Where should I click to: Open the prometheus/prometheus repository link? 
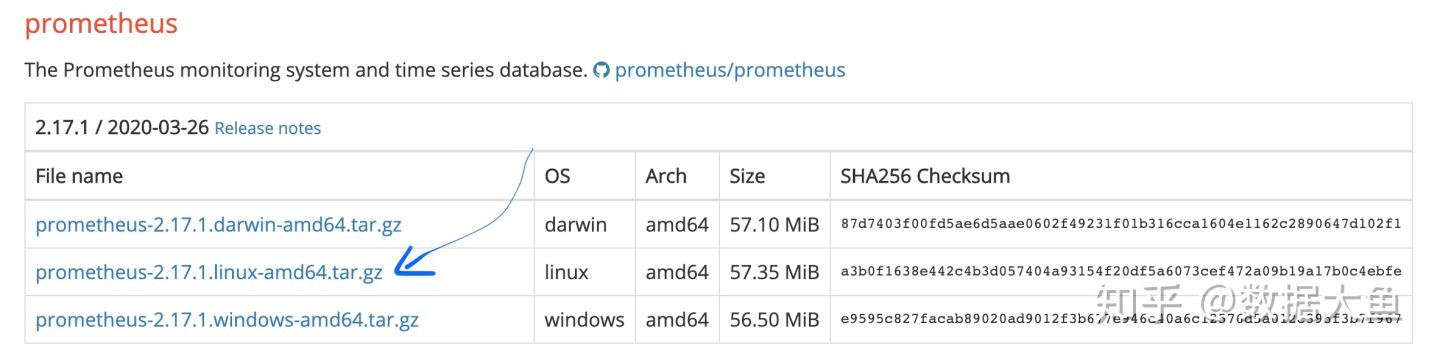730,71
